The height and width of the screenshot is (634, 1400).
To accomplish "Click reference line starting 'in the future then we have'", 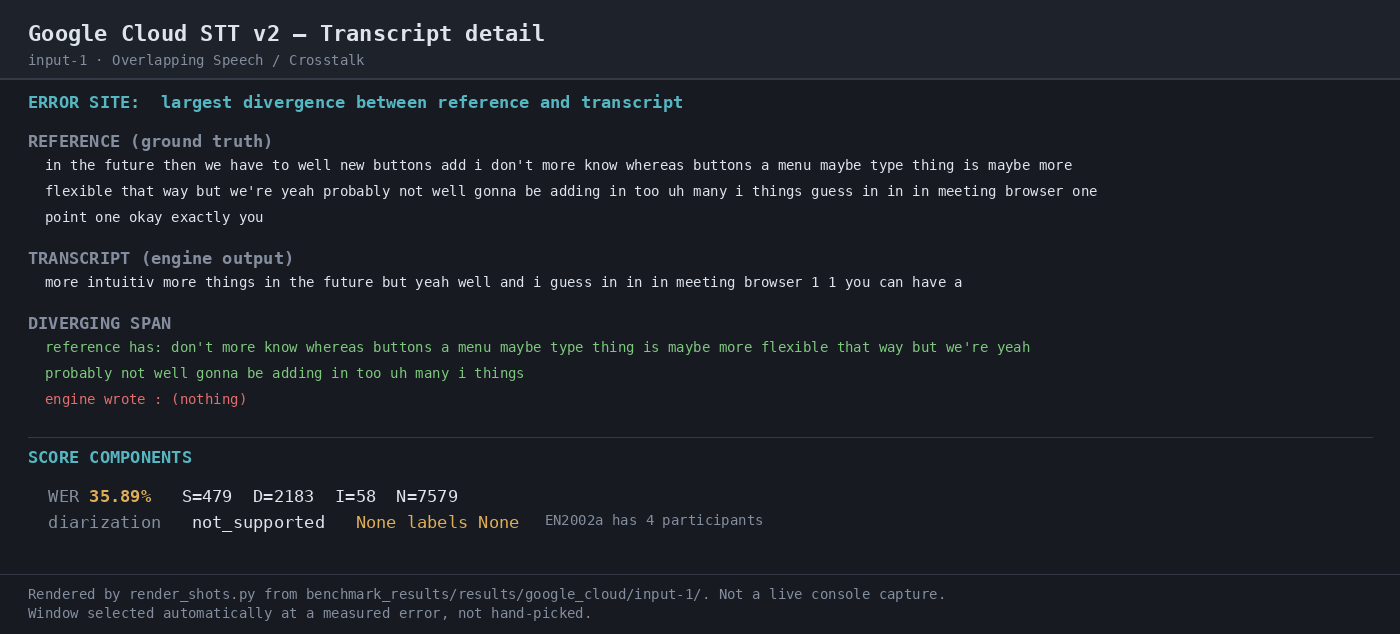I will coord(558,166).
